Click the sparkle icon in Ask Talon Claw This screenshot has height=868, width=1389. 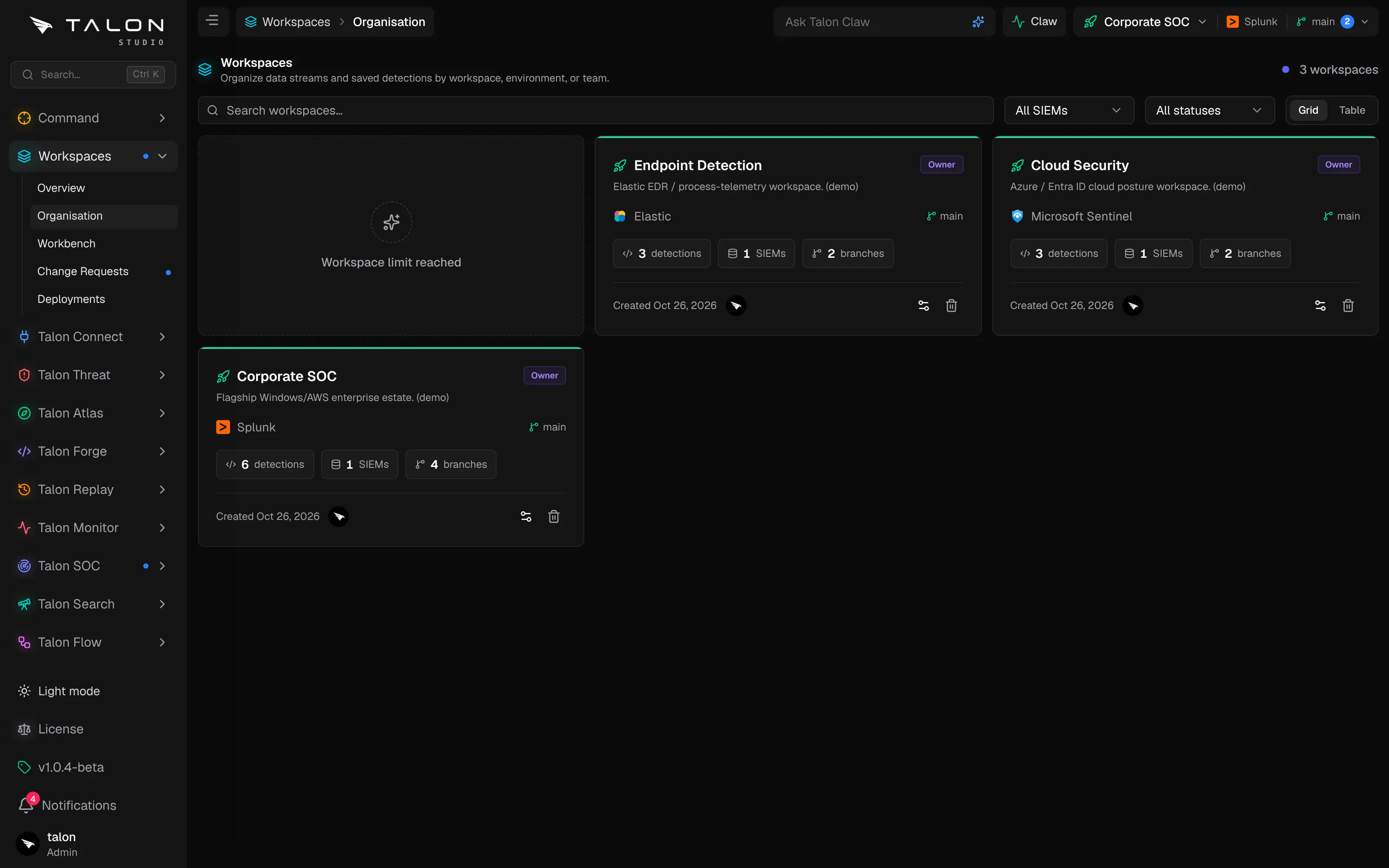(x=978, y=22)
